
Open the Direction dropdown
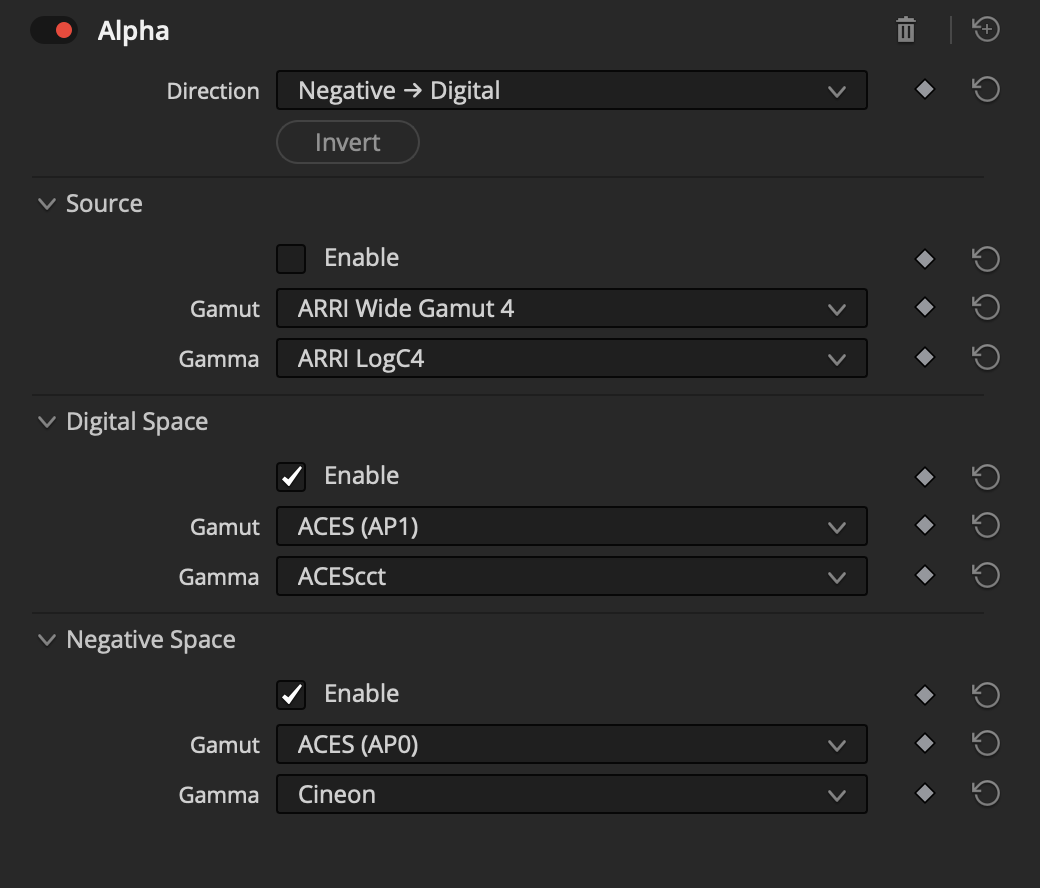click(x=571, y=89)
